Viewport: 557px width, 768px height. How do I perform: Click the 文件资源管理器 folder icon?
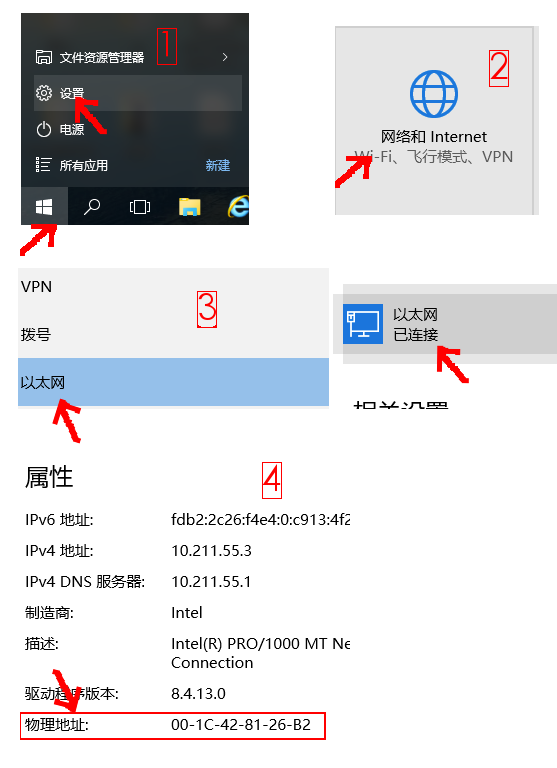click(44, 57)
